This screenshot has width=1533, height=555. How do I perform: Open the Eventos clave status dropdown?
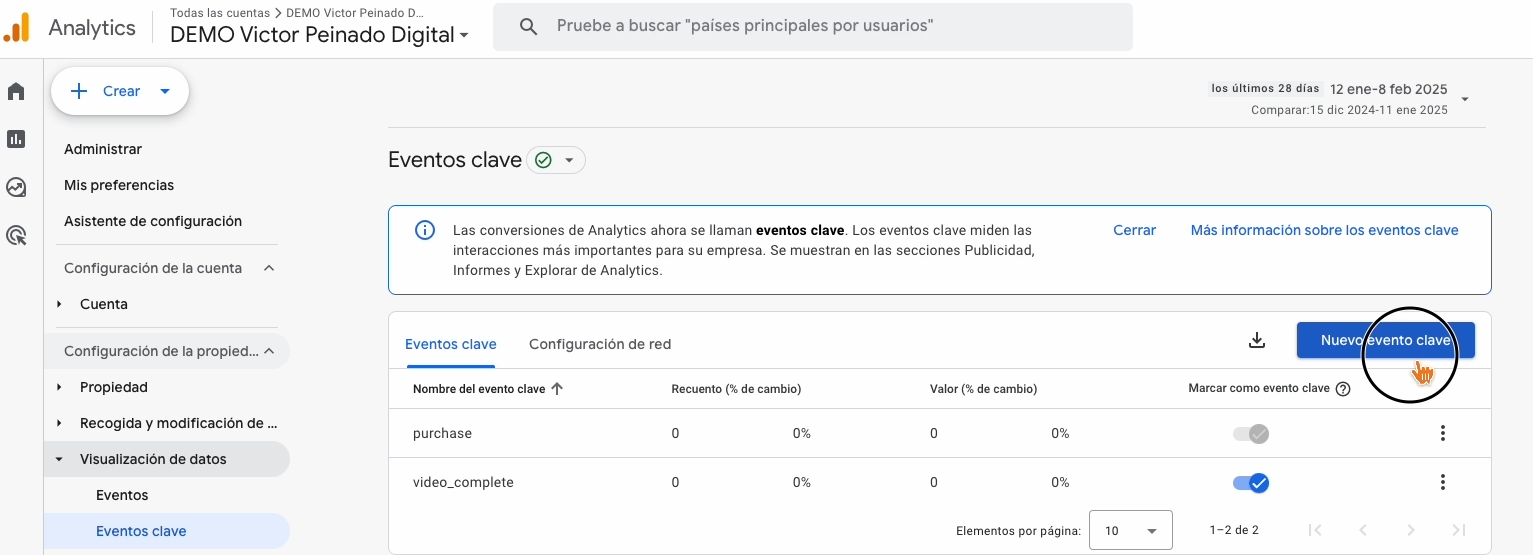point(556,160)
